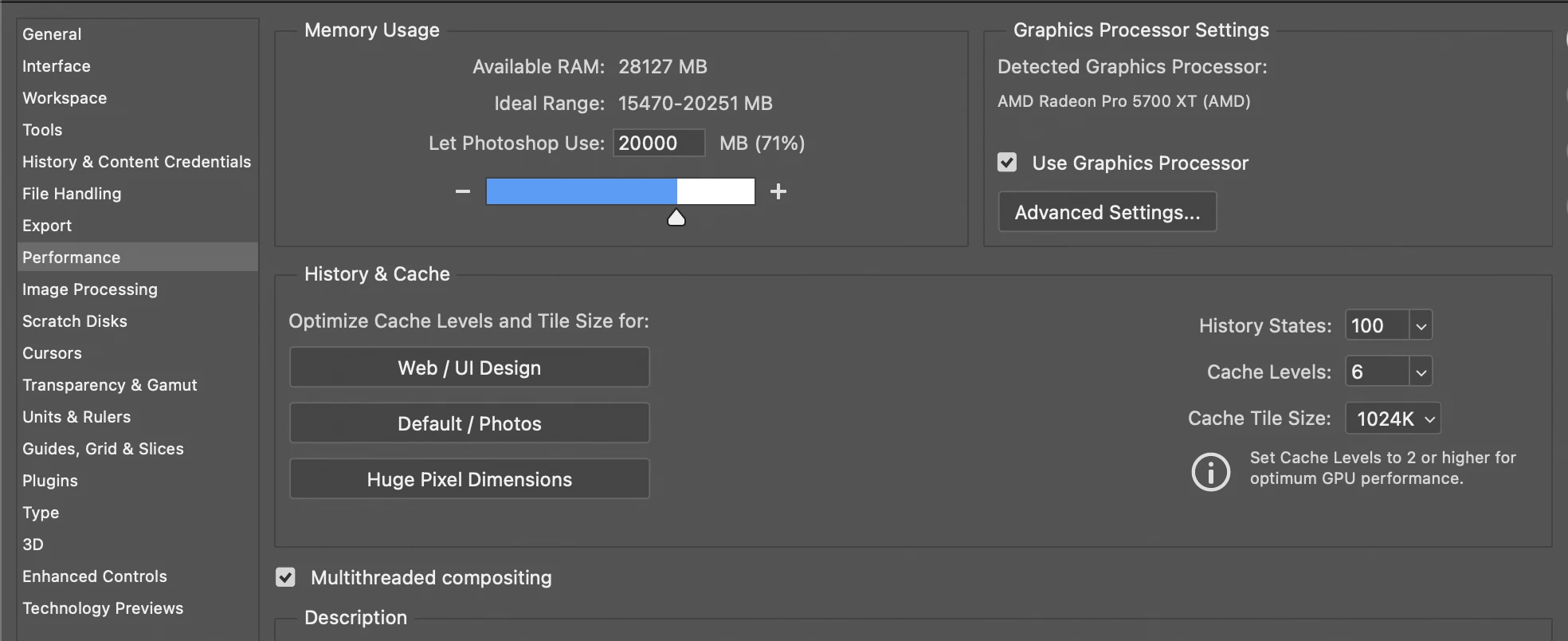Go to Technology Previews settings
The image size is (1568, 641).
click(103, 608)
